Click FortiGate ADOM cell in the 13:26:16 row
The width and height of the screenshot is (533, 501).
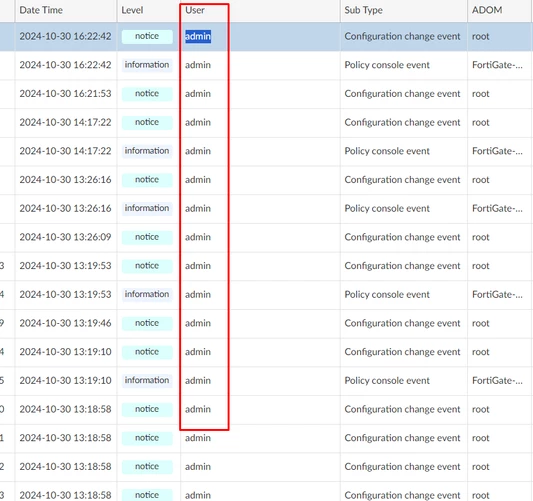click(x=497, y=208)
